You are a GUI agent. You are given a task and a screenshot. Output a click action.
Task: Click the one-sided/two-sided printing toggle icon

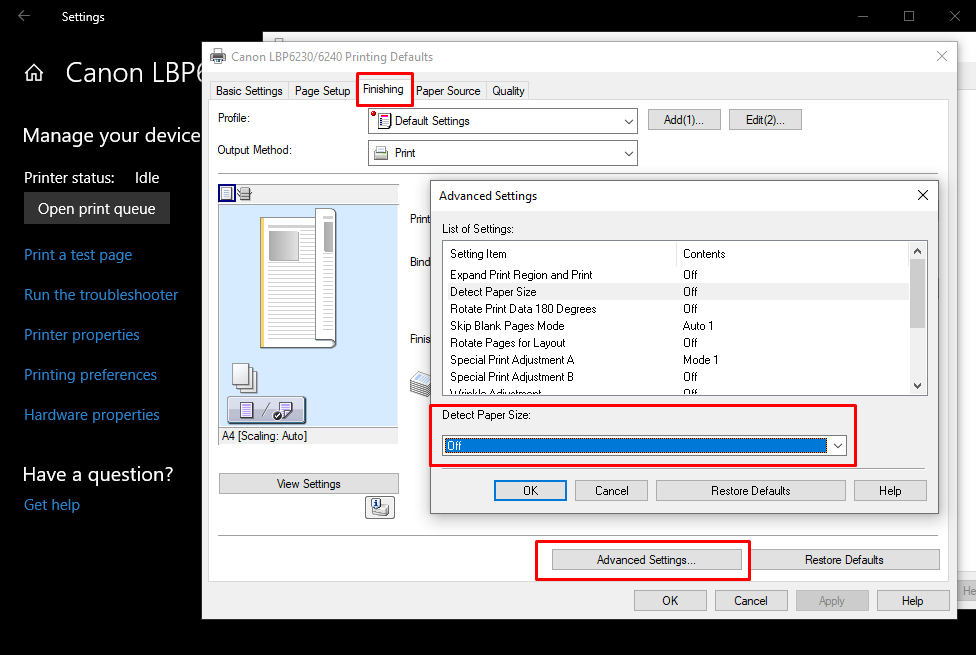pyautogui.click(x=266, y=410)
